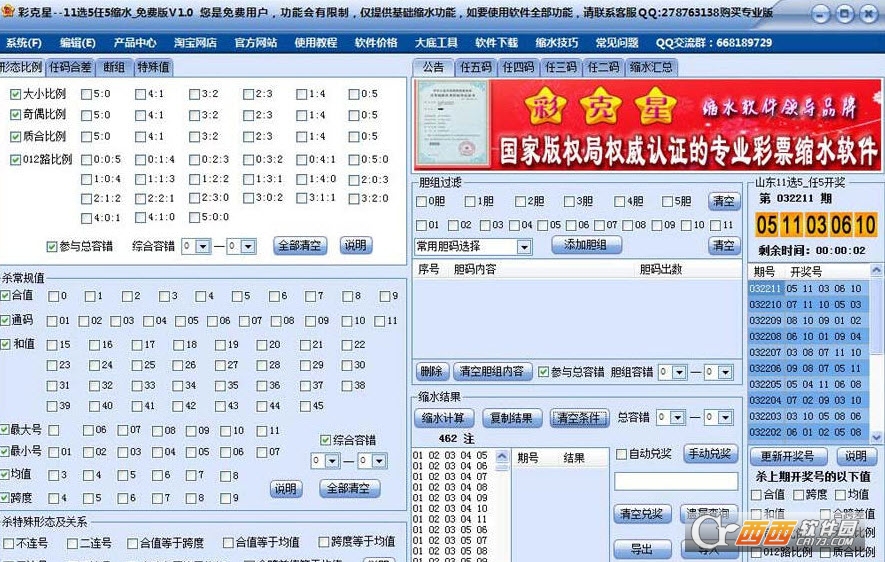Open the 产品中心 menu

point(135,42)
